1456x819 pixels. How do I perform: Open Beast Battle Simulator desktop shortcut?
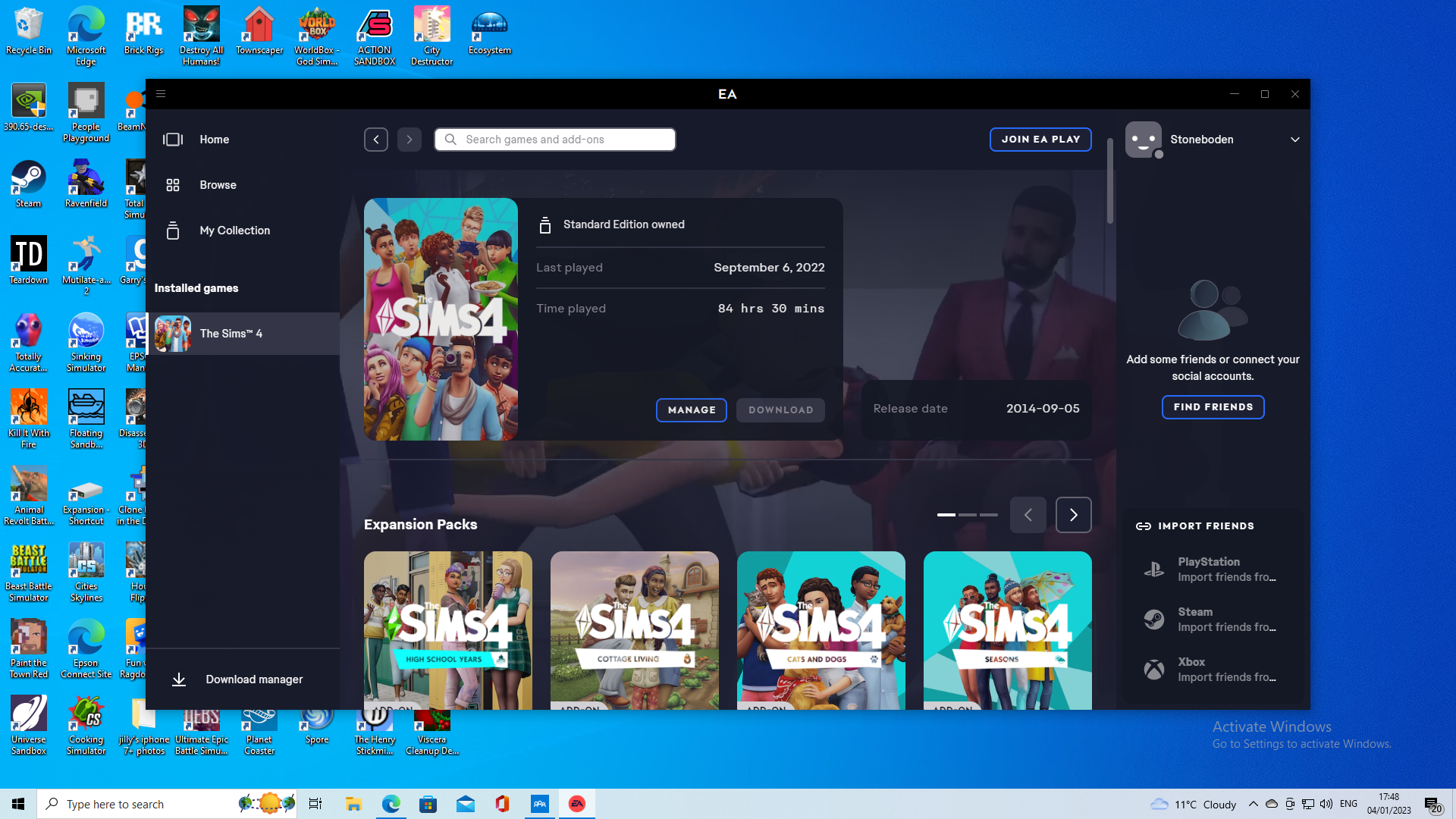coord(29,573)
